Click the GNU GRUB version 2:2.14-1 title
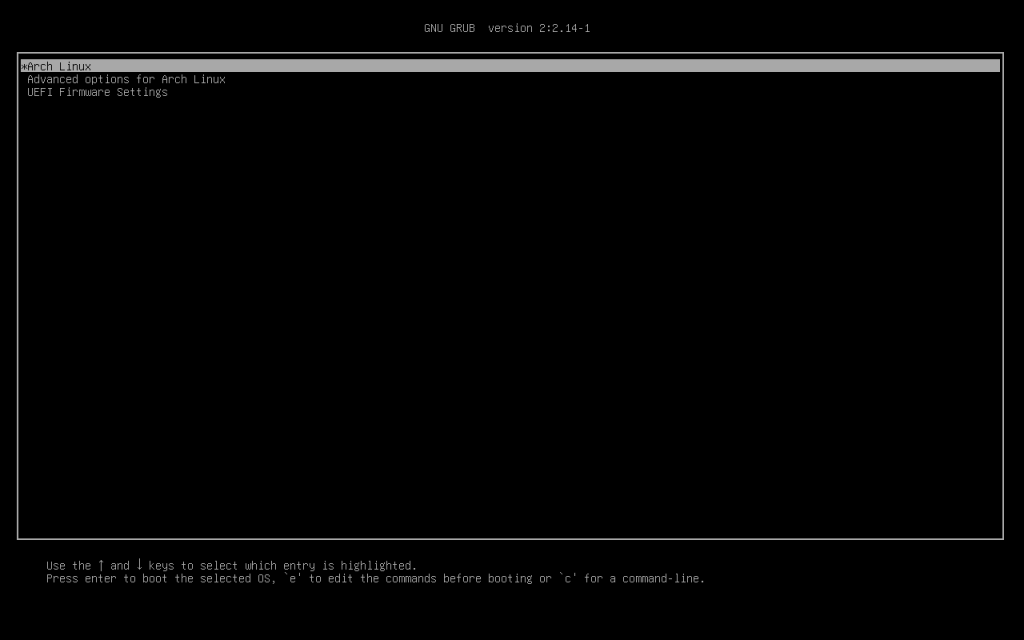The height and width of the screenshot is (640, 1024). click(507, 28)
